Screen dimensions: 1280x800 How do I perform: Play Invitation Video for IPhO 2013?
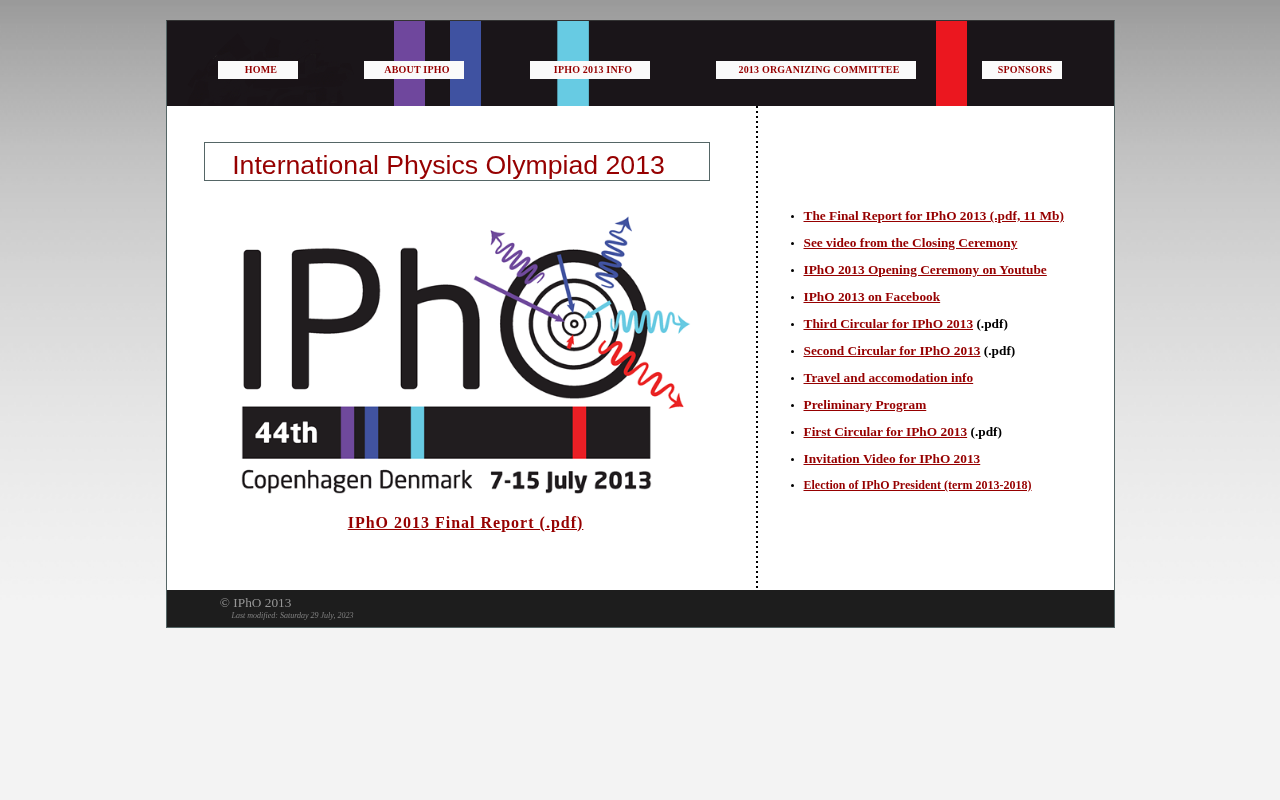[891, 459]
